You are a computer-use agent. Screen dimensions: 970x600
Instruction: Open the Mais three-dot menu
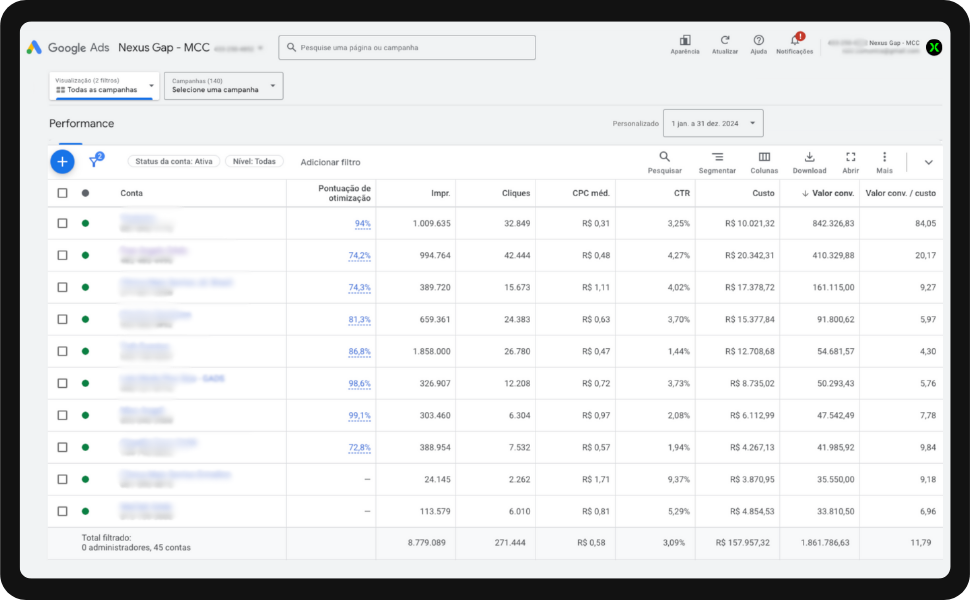[x=884, y=157]
